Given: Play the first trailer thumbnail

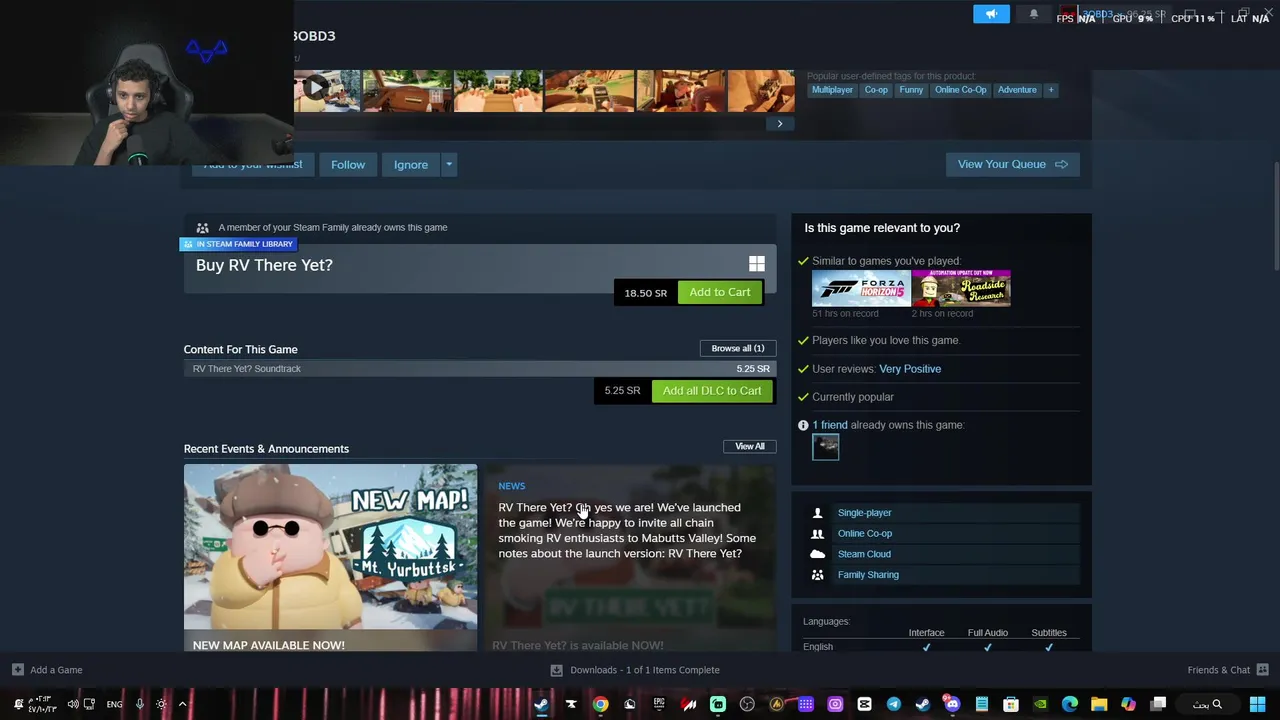Looking at the screenshot, I should (x=327, y=91).
